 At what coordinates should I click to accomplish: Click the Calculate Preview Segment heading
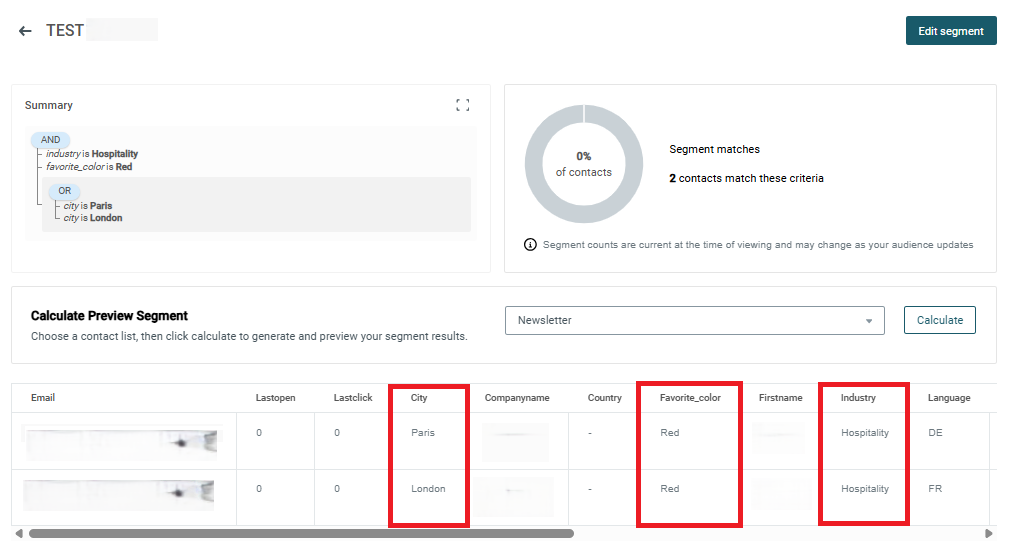[109, 316]
